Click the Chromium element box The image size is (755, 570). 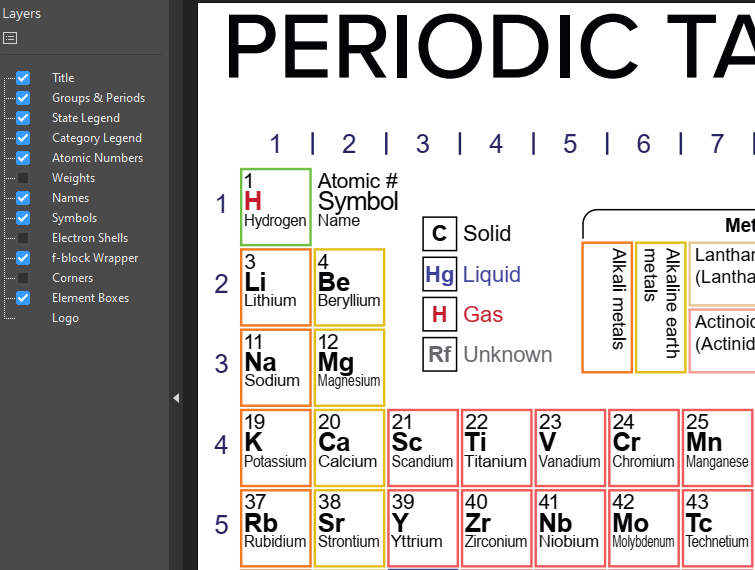point(644,448)
